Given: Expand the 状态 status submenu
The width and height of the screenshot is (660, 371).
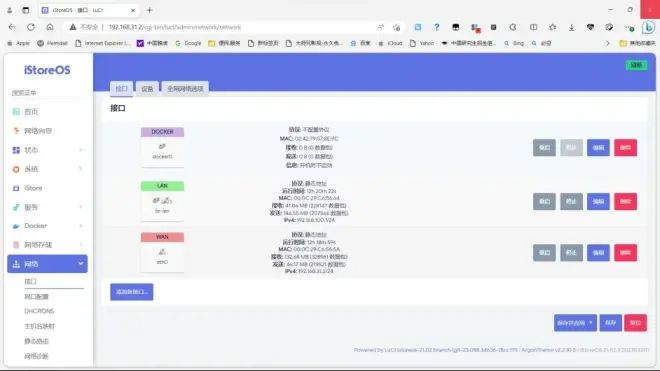Looking at the screenshot, I should [80, 150].
